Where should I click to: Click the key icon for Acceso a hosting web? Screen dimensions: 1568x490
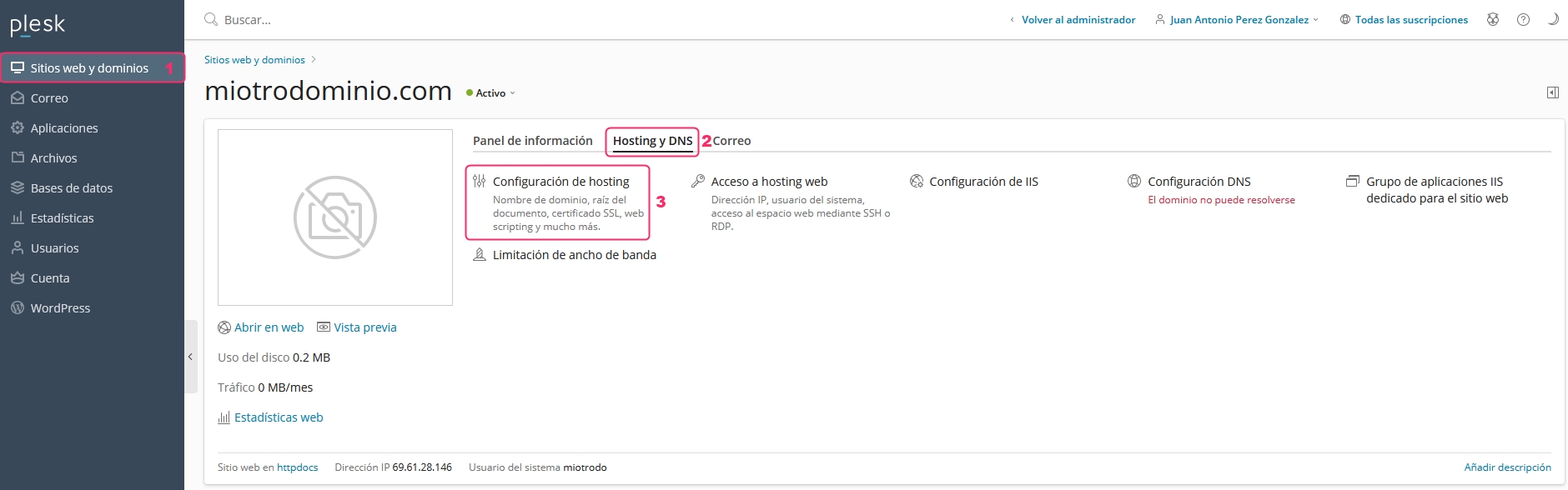(x=698, y=182)
